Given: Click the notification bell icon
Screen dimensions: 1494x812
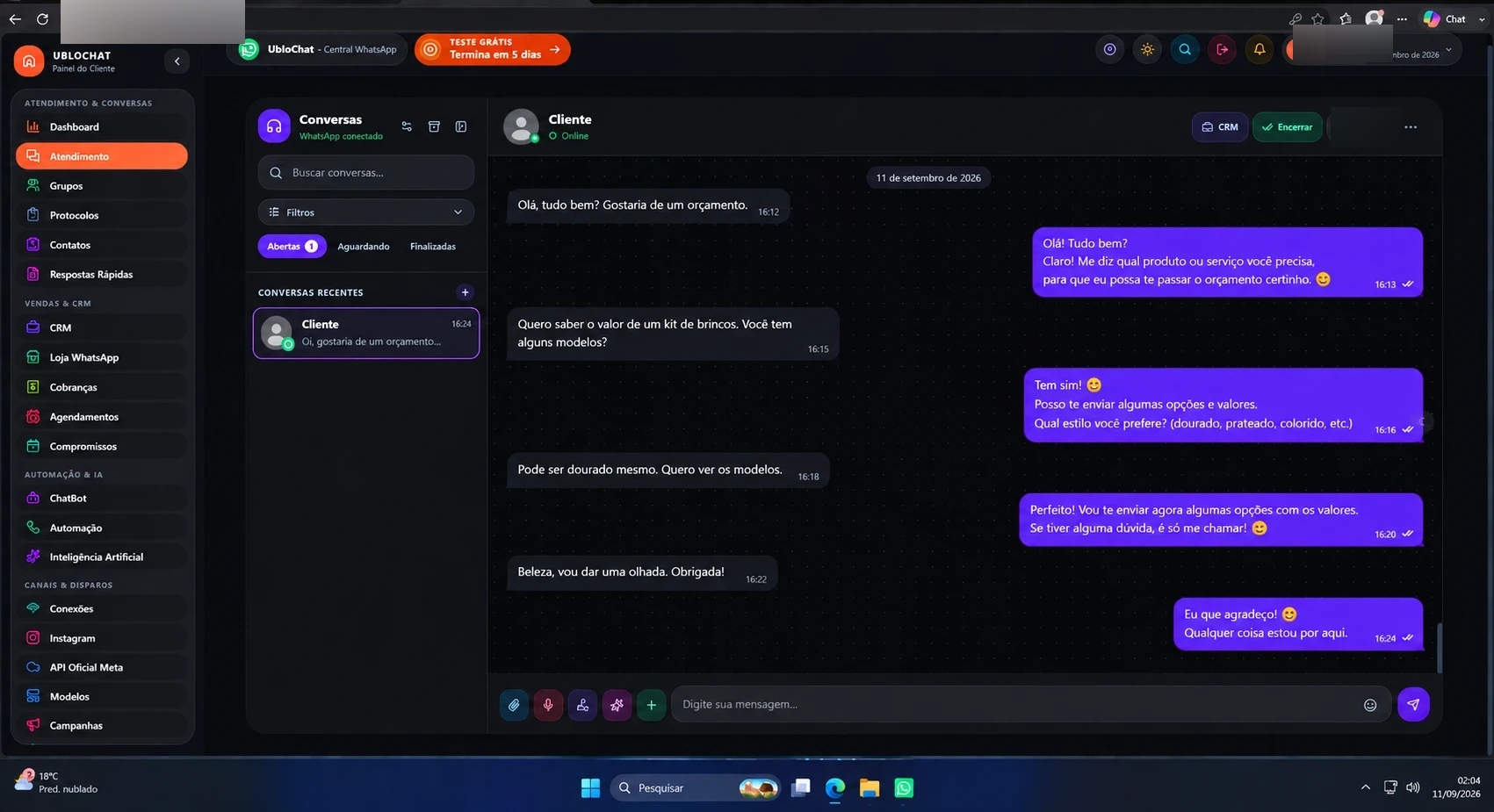Looking at the screenshot, I should click(x=1259, y=49).
